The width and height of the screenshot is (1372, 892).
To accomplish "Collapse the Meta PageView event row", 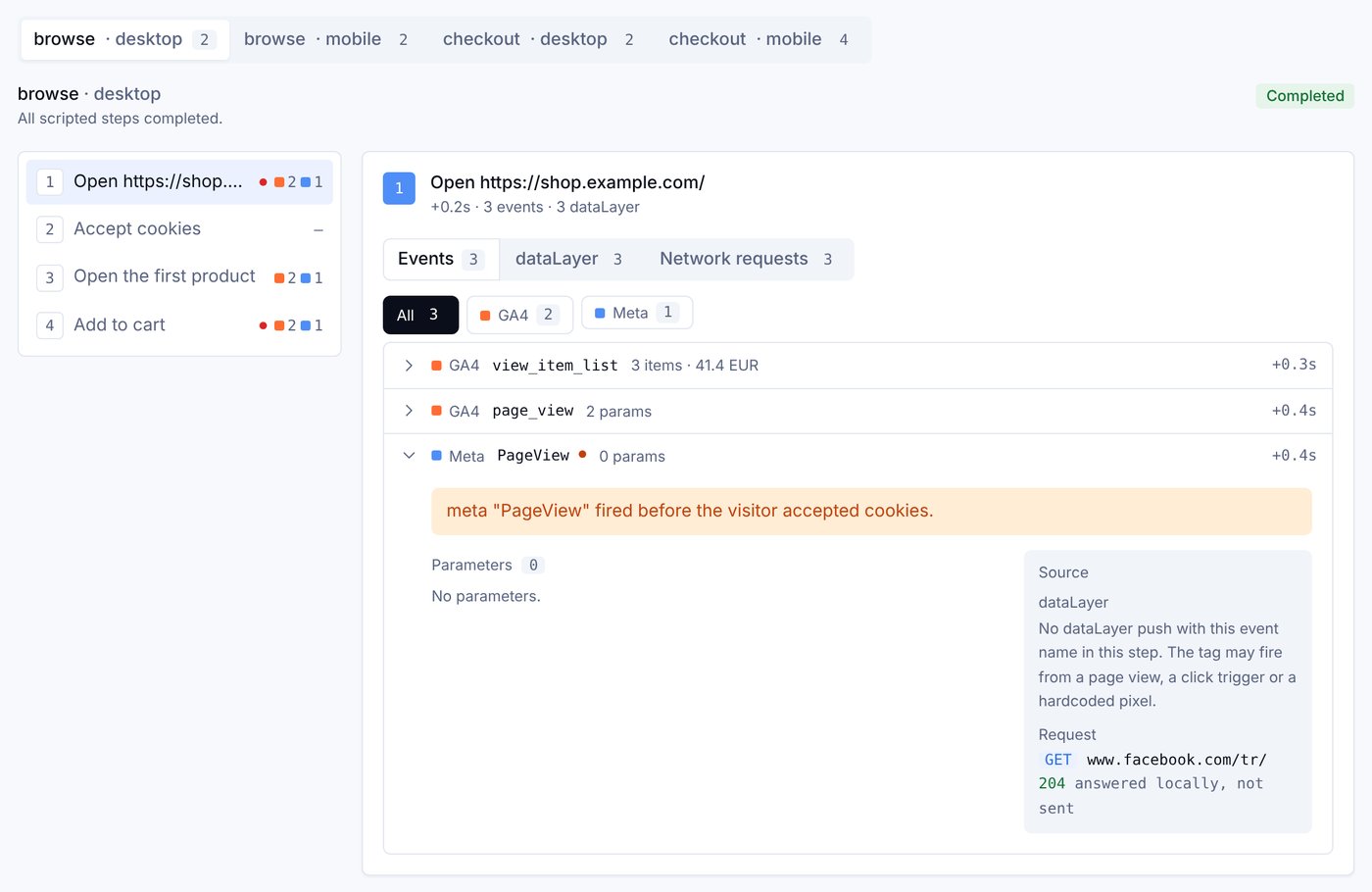I will (857, 456).
